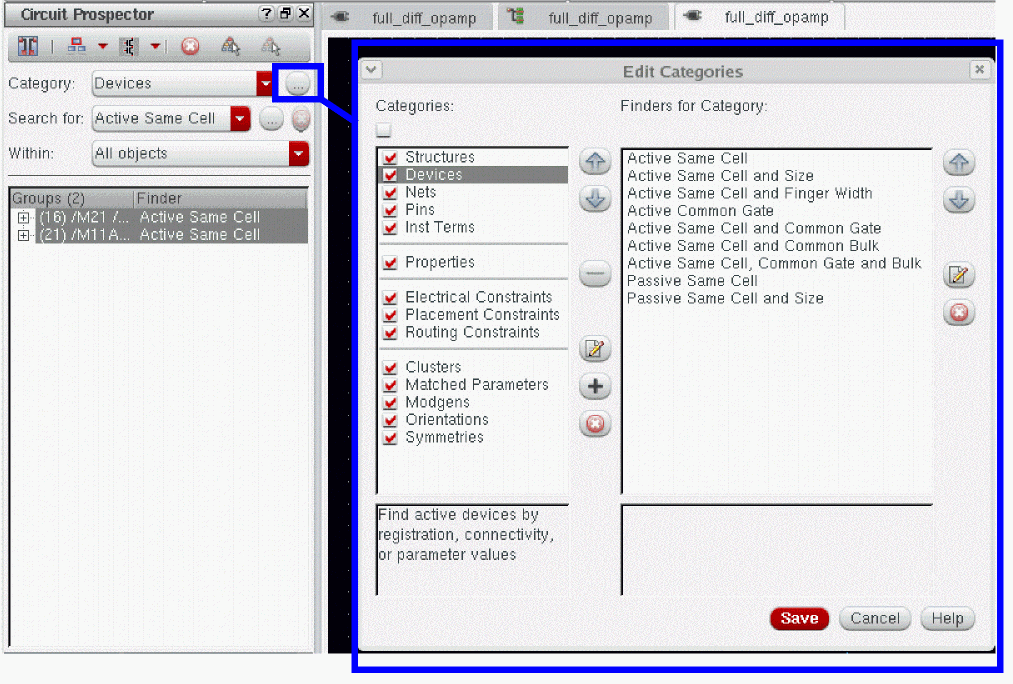Move selected finder up with arrow icon

point(959,163)
